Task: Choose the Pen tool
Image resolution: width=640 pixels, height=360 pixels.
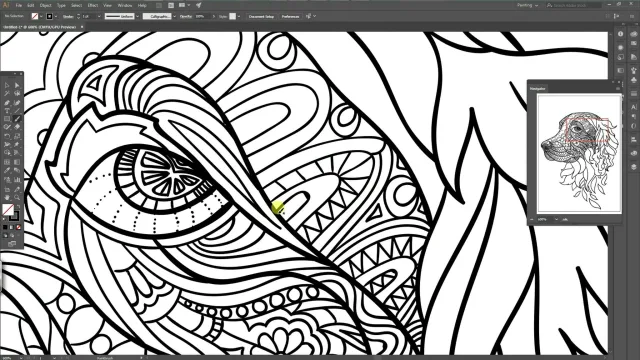Action: tap(7, 103)
